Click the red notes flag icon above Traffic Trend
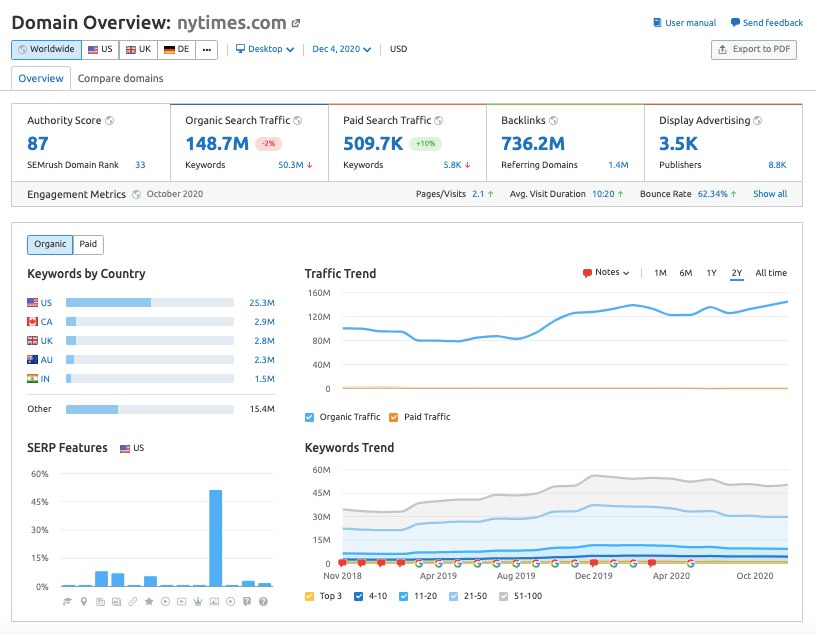This screenshot has height=635, width=816. [x=588, y=273]
